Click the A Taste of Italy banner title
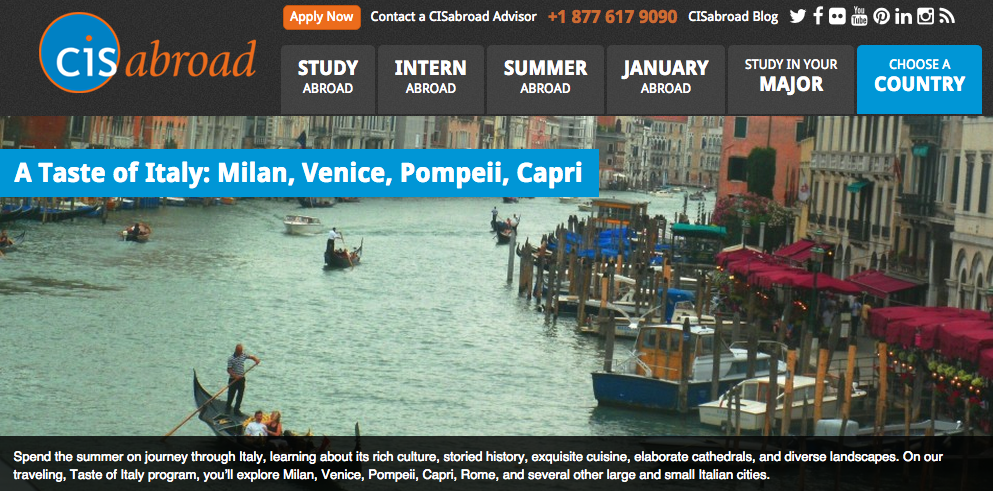 [298, 172]
